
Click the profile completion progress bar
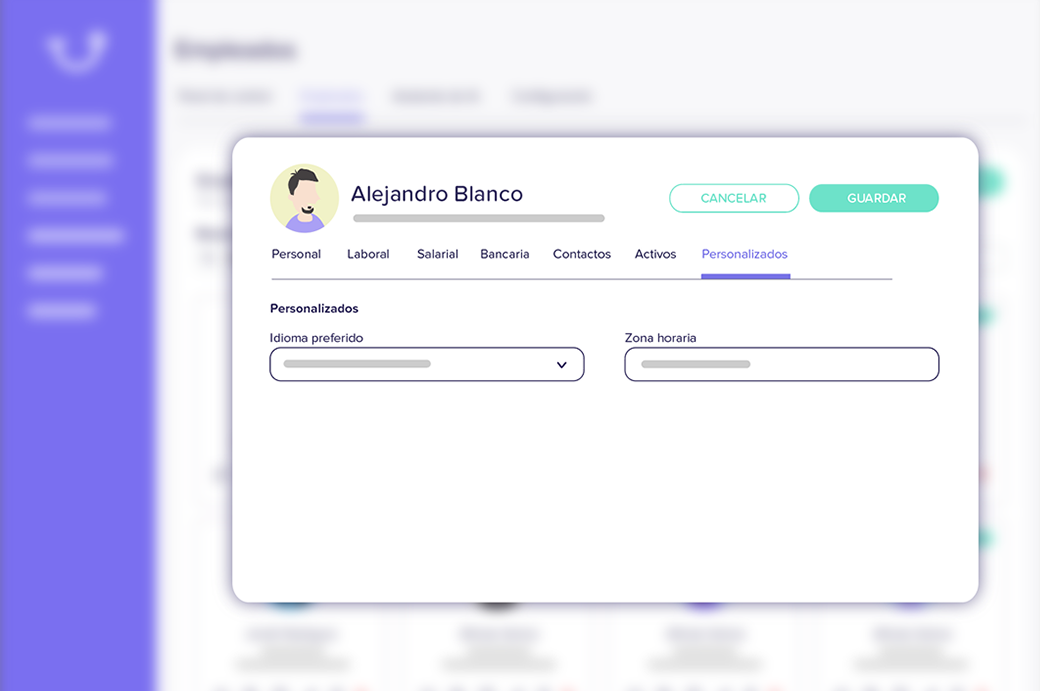[x=478, y=217]
